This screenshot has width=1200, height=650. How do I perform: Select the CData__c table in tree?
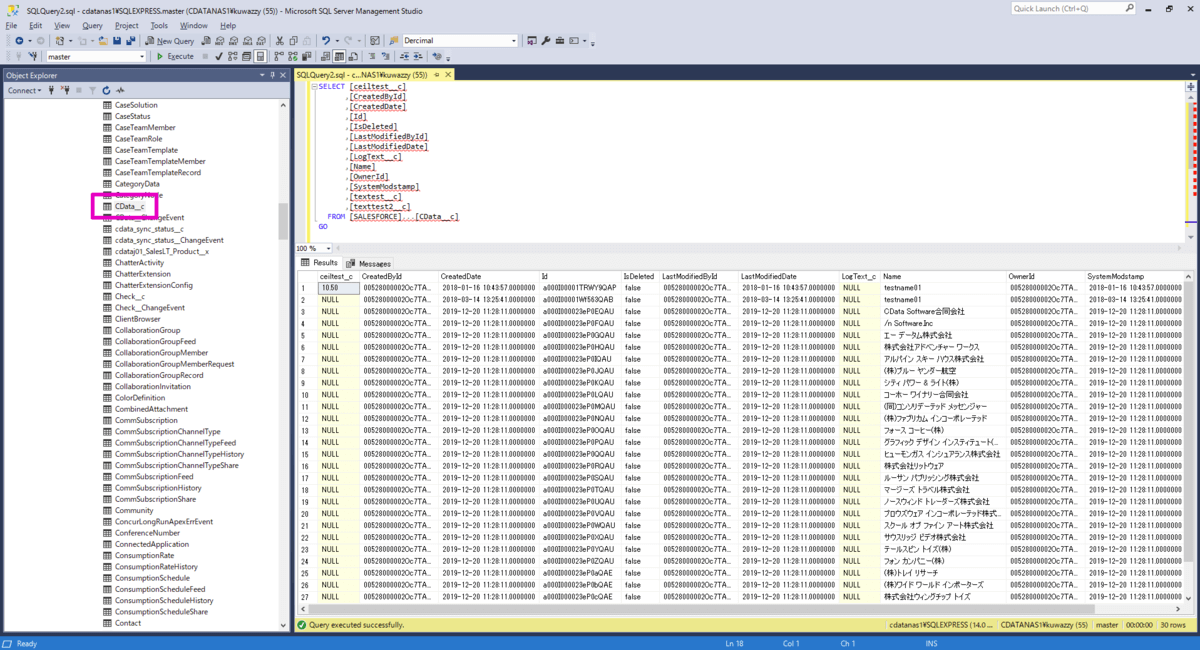[x=129, y=206]
